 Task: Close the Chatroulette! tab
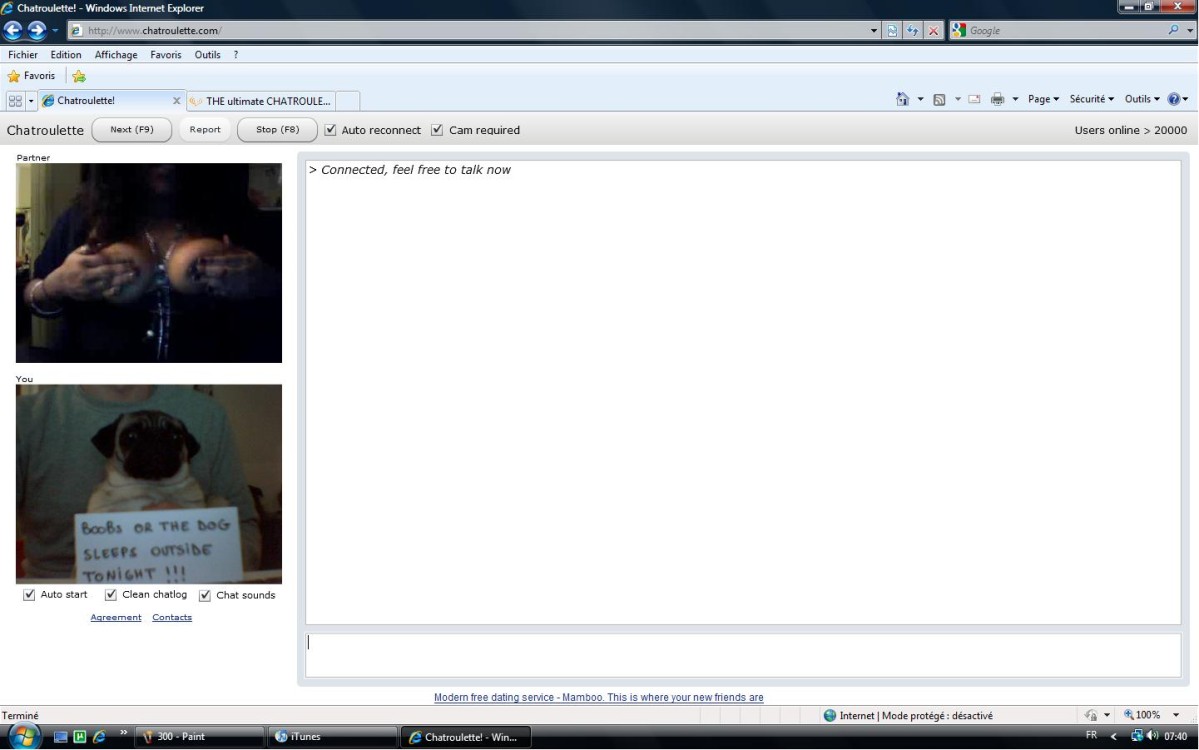coord(177,100)
